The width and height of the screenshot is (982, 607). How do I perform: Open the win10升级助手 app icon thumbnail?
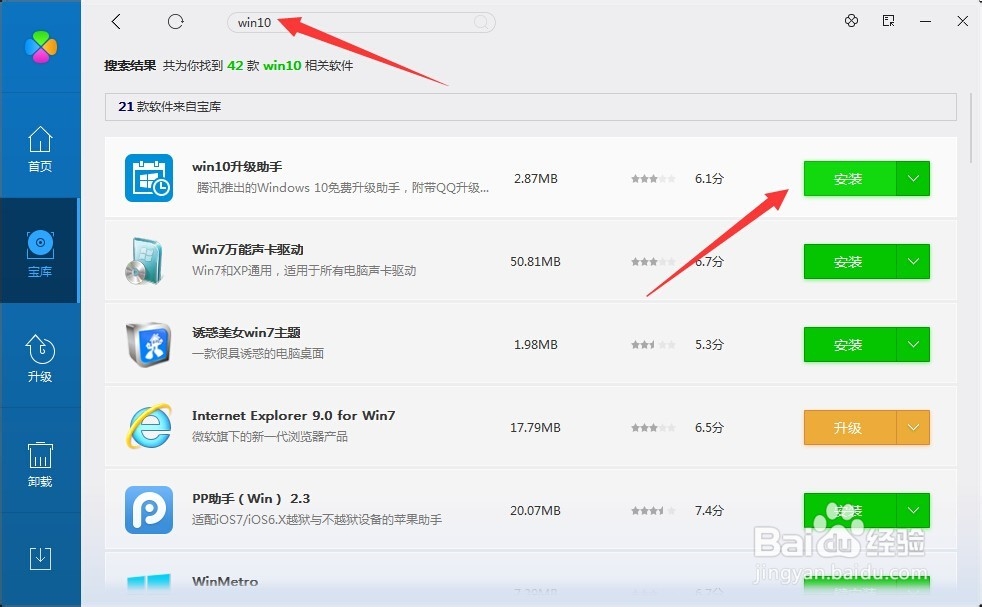coord(149,178)
